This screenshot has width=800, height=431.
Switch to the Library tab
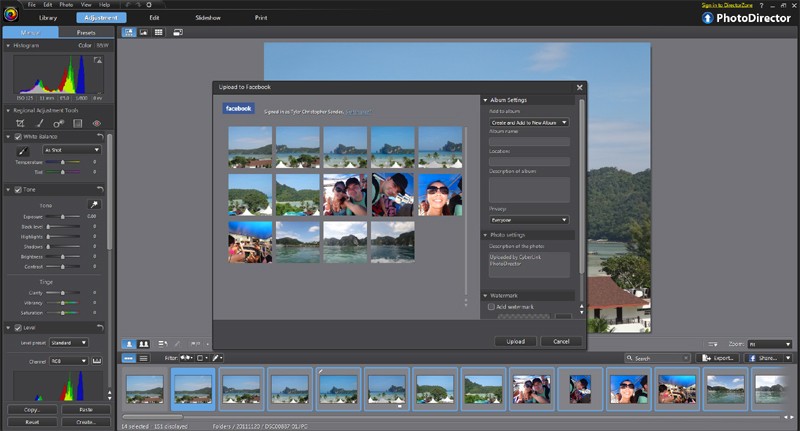48,17
